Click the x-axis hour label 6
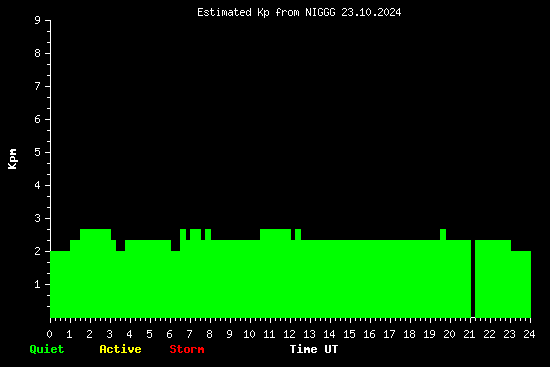 [x=169, y=334]
